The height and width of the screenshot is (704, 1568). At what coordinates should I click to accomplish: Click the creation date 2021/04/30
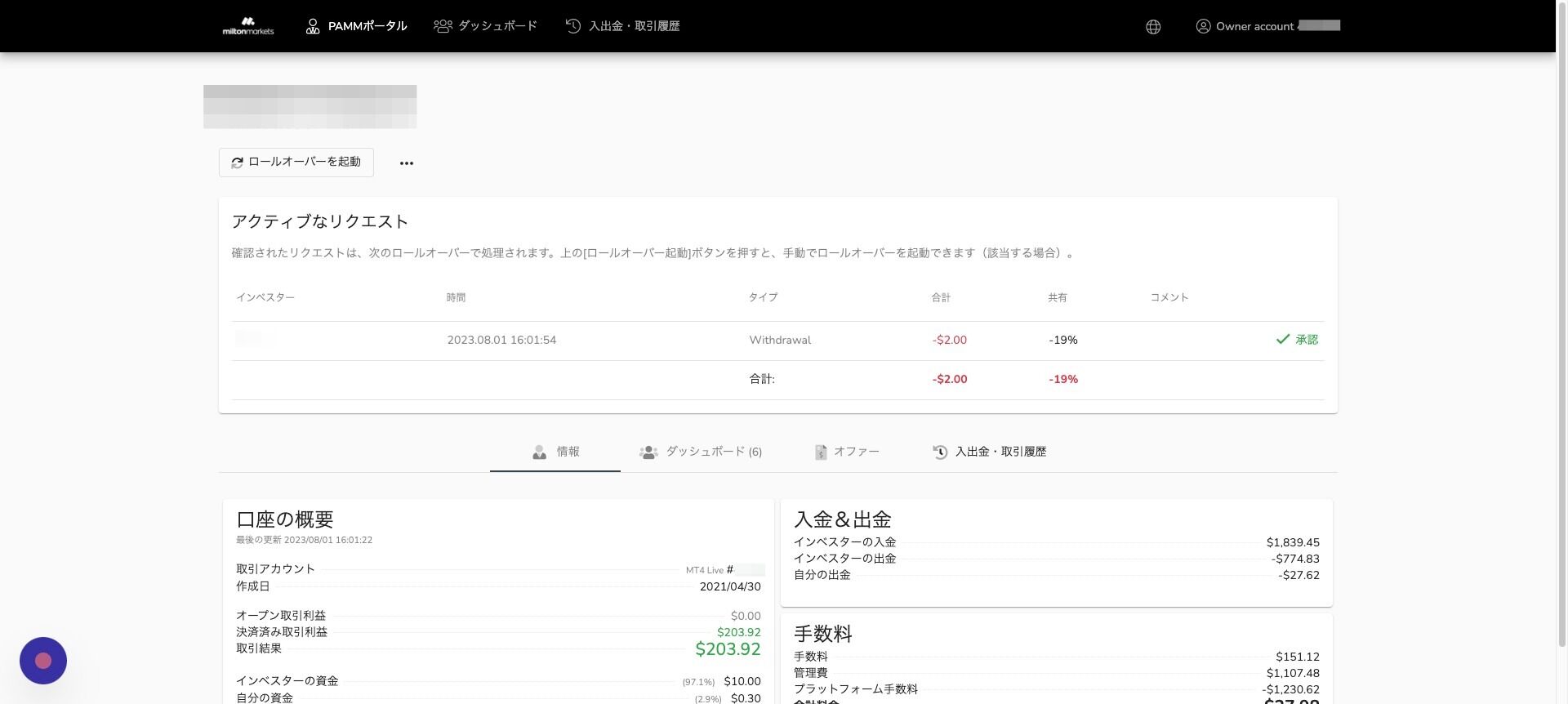coord(730,586)
